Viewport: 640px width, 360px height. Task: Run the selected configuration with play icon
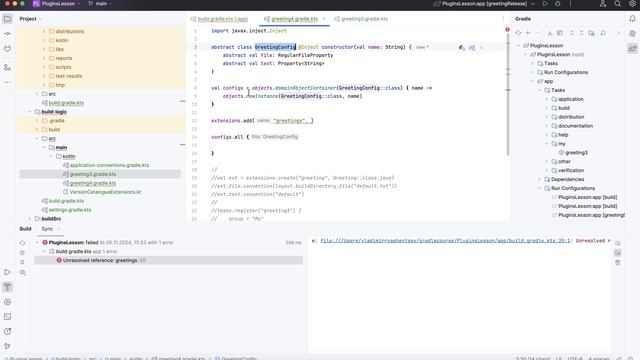click(545, 4)
